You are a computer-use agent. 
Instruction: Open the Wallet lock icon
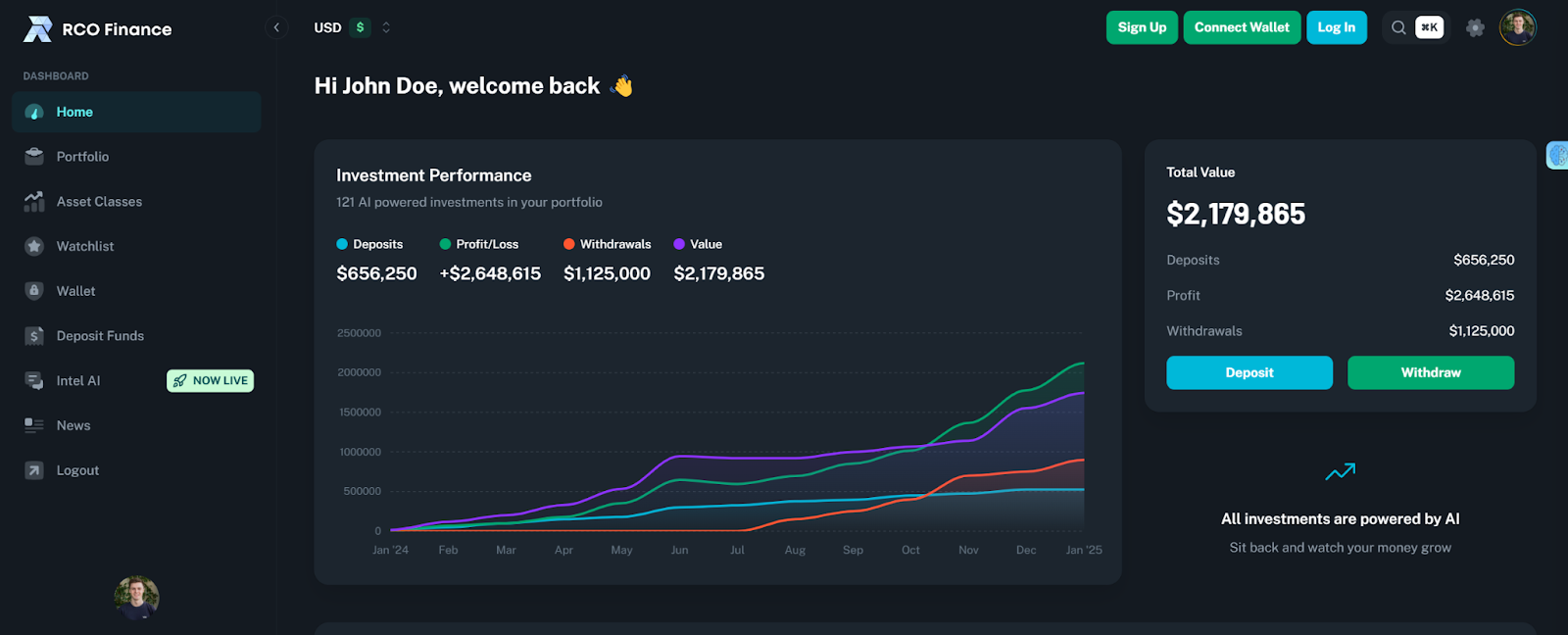point(34,291)
